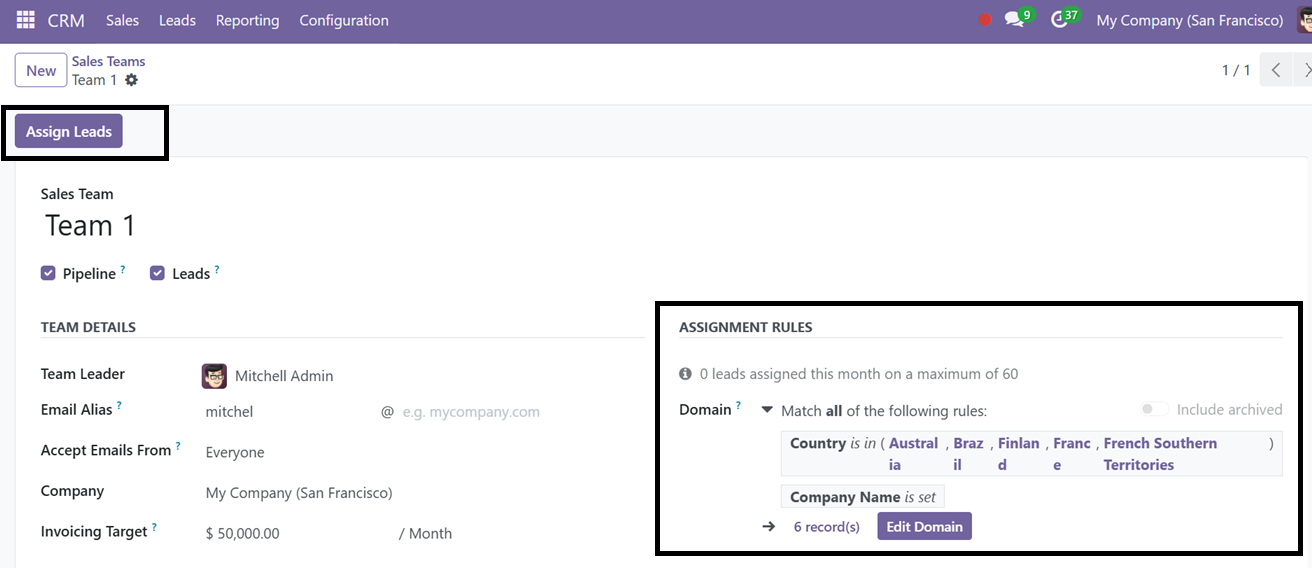This screenshot has height=568, width=1312.
Task: Click the ASSIGNMENT RULES section header
Action: (745, 327)
